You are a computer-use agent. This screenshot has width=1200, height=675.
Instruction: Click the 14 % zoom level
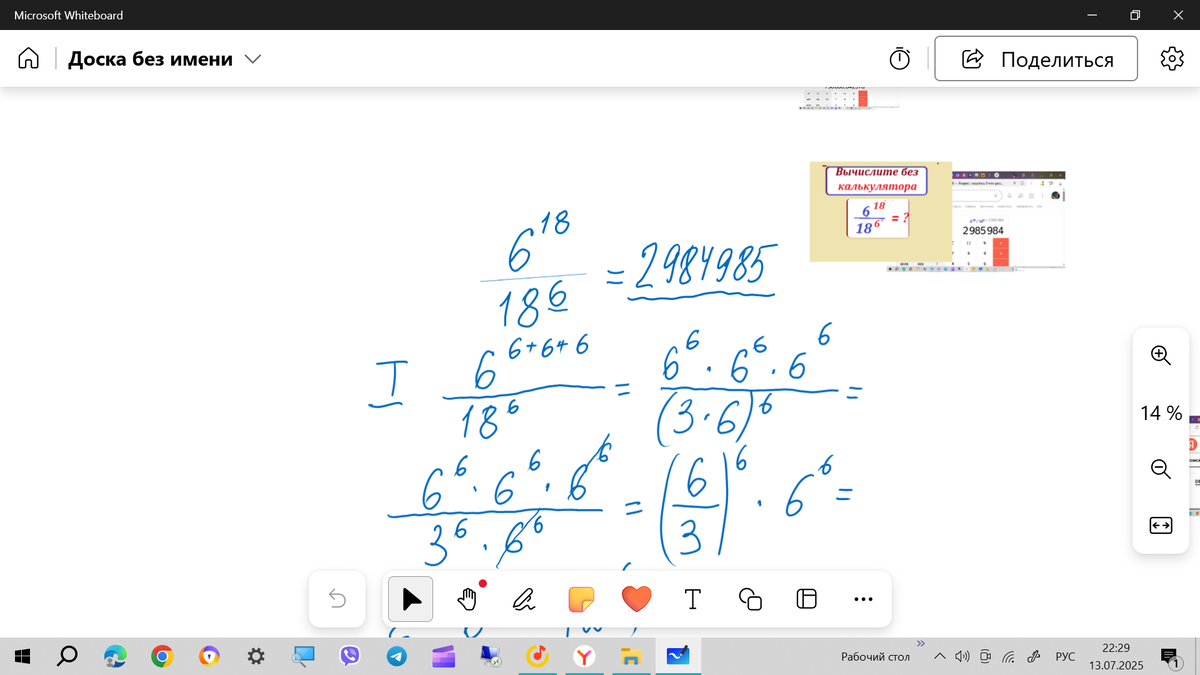click(1160, 412)
